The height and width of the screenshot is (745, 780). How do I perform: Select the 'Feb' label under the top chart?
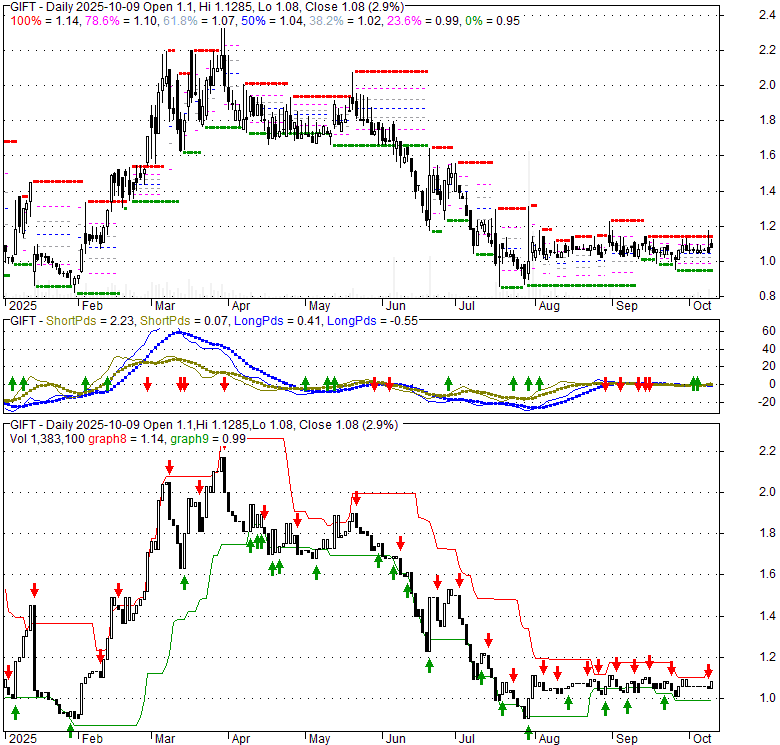93,306
